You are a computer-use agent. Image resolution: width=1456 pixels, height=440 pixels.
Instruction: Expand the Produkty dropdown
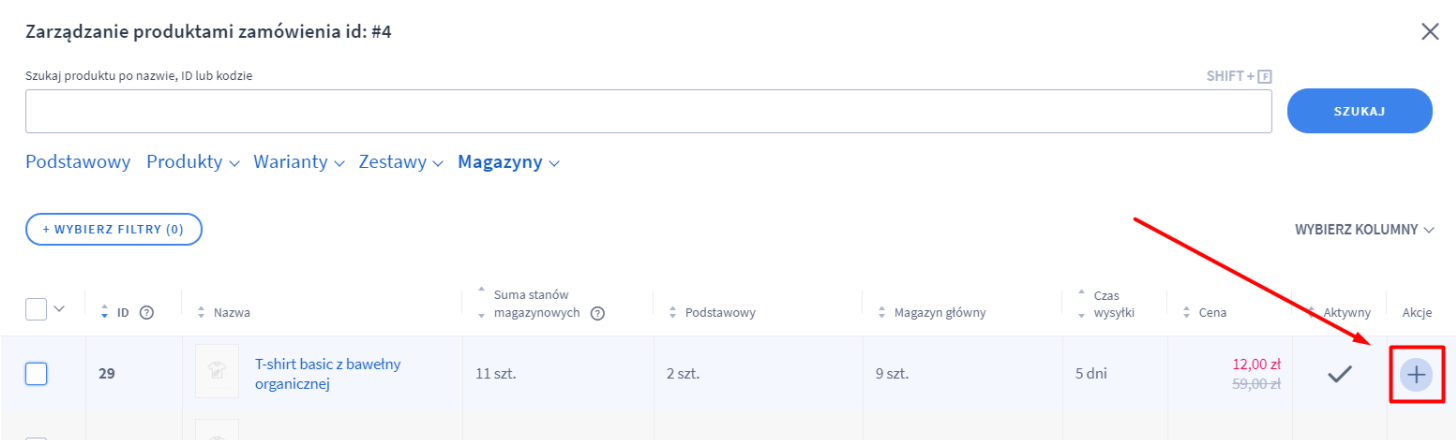click(193, 162)
